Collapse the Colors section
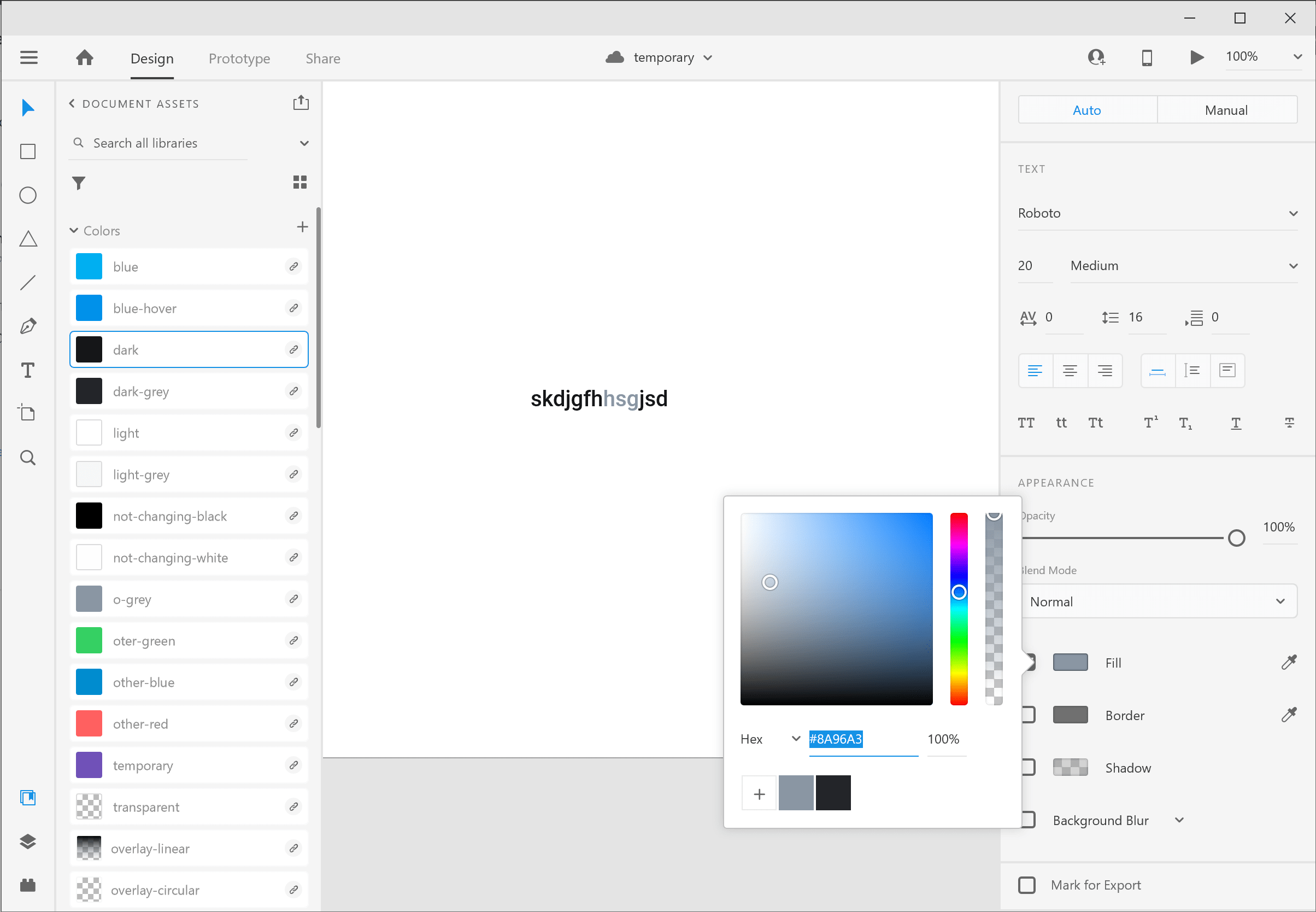The image size is (1316, 912). coord(73,230)
